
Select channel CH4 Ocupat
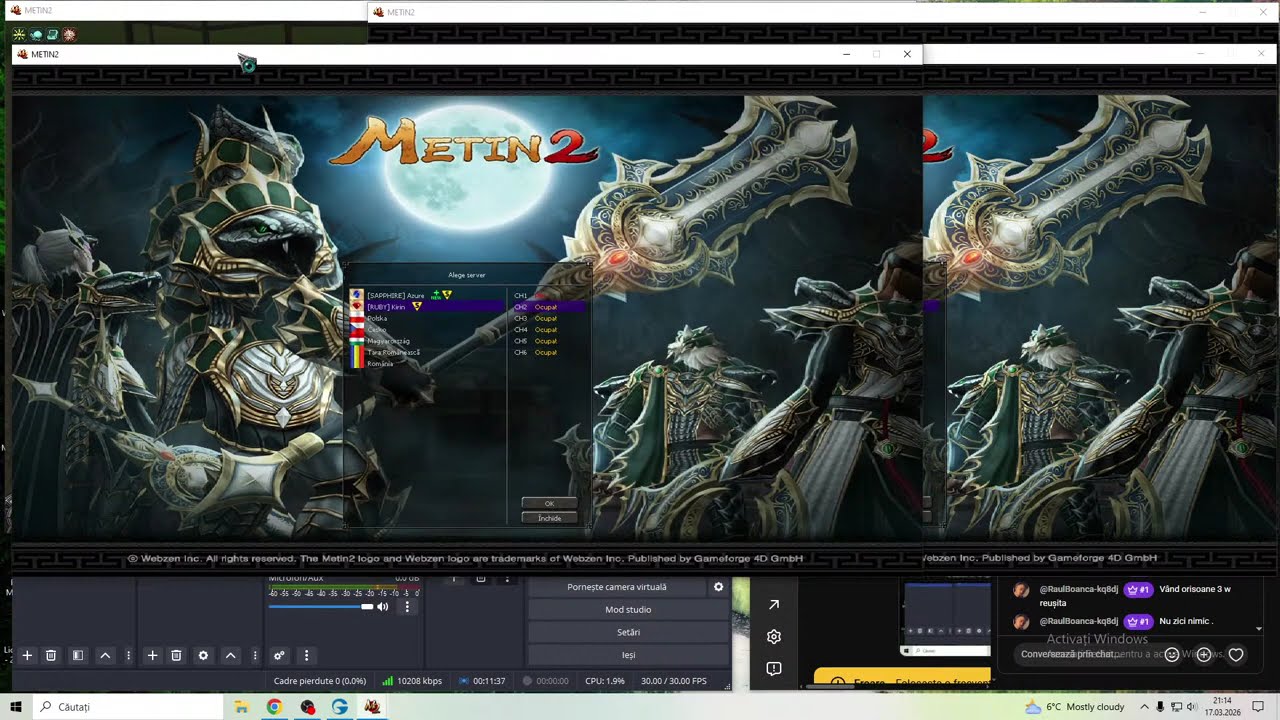(548, 329)
